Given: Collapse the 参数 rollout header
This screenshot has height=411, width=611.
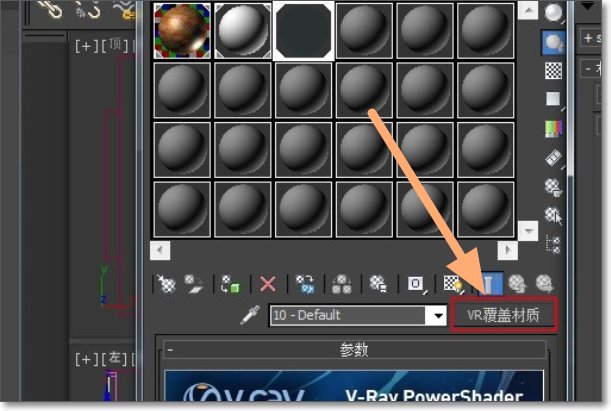Looking at the screenshot, I should [354, 349].
